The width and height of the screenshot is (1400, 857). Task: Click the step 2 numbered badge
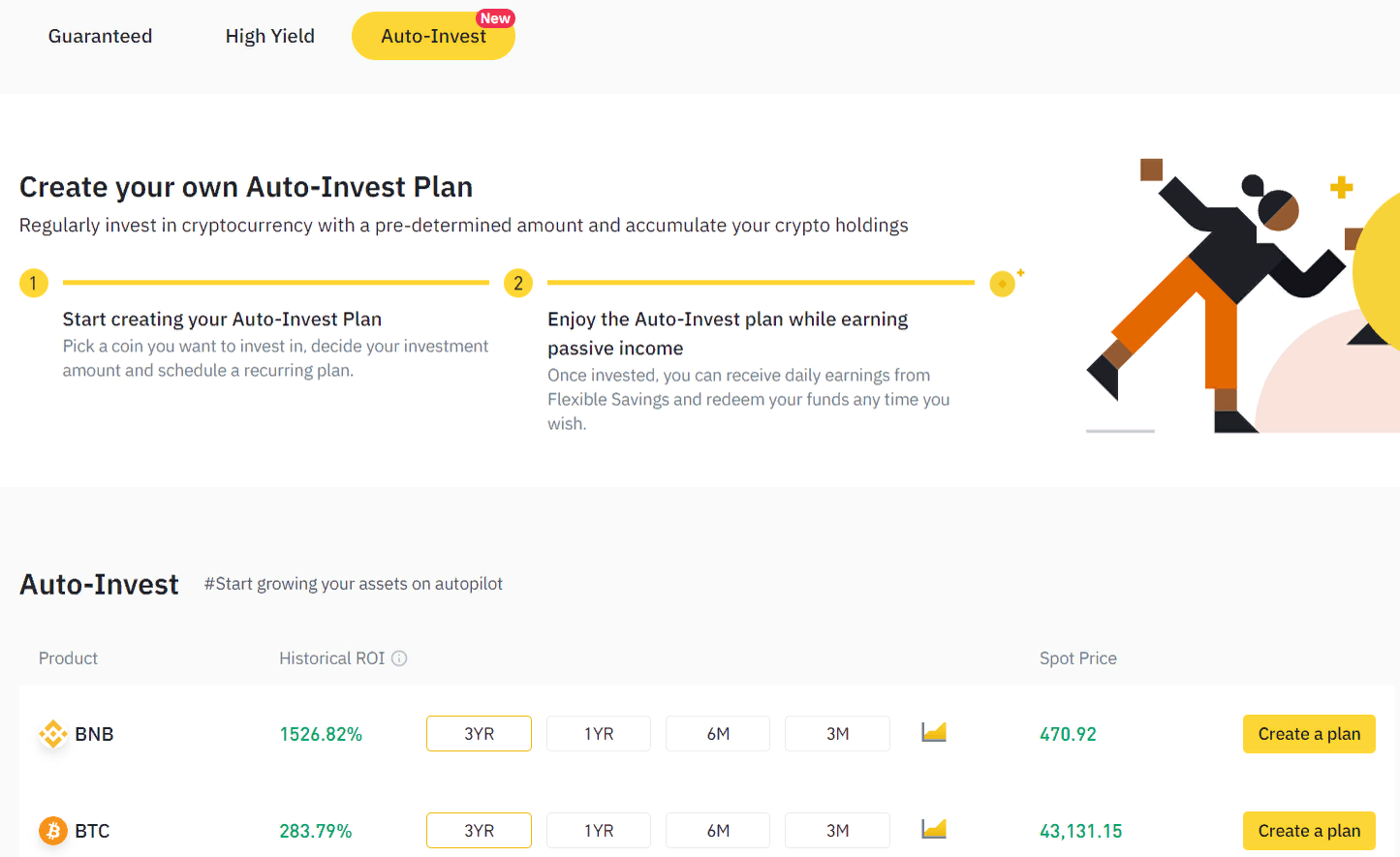click(517, 283)
